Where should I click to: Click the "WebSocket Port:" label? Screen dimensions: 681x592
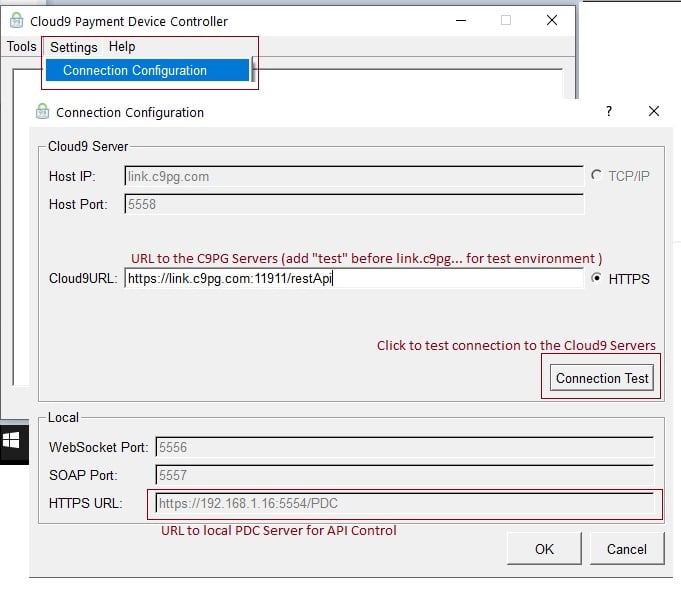point(99,447)
